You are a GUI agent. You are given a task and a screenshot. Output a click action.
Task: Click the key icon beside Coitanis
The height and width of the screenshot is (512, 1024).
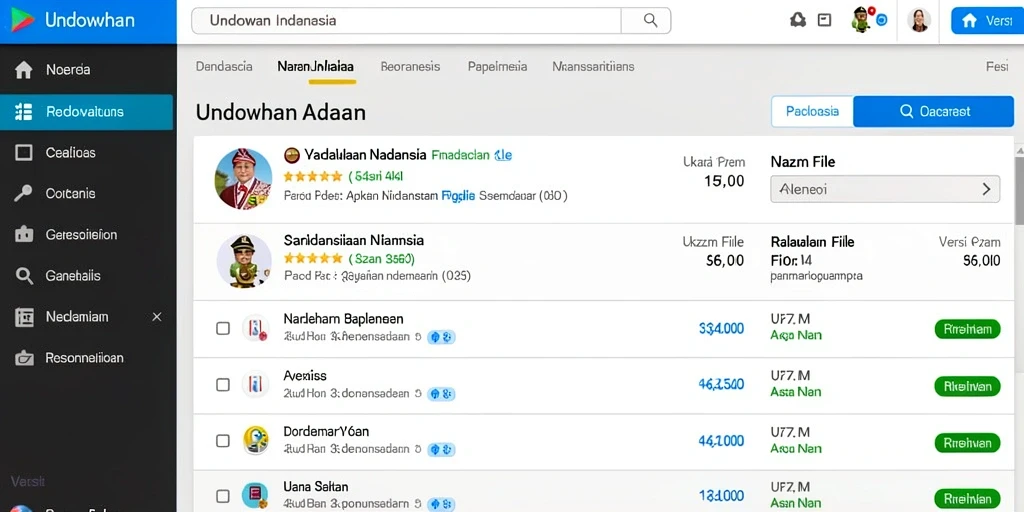(x=24, y=193)
